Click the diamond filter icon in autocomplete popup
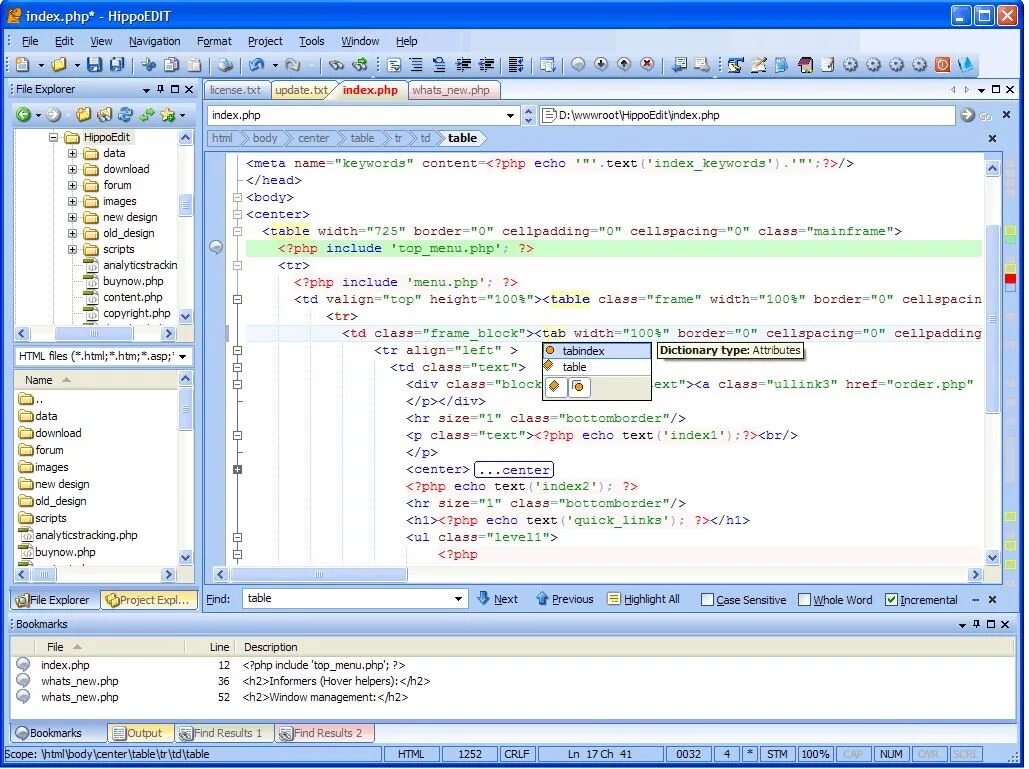 point(555,386)
